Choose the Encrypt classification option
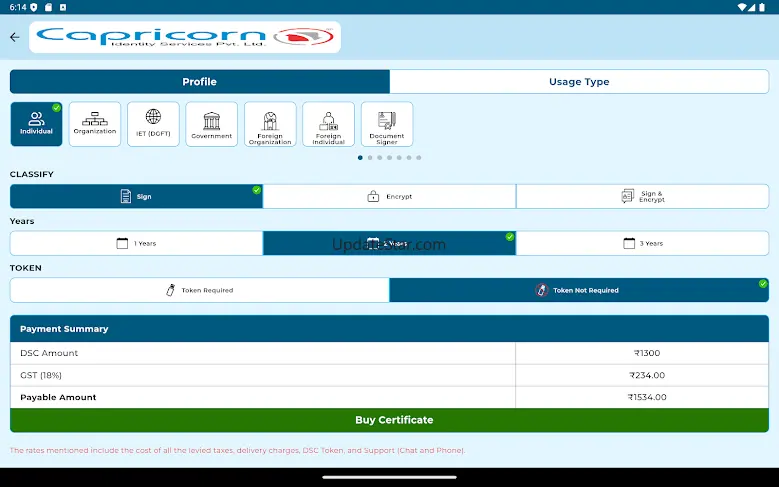 389,197
